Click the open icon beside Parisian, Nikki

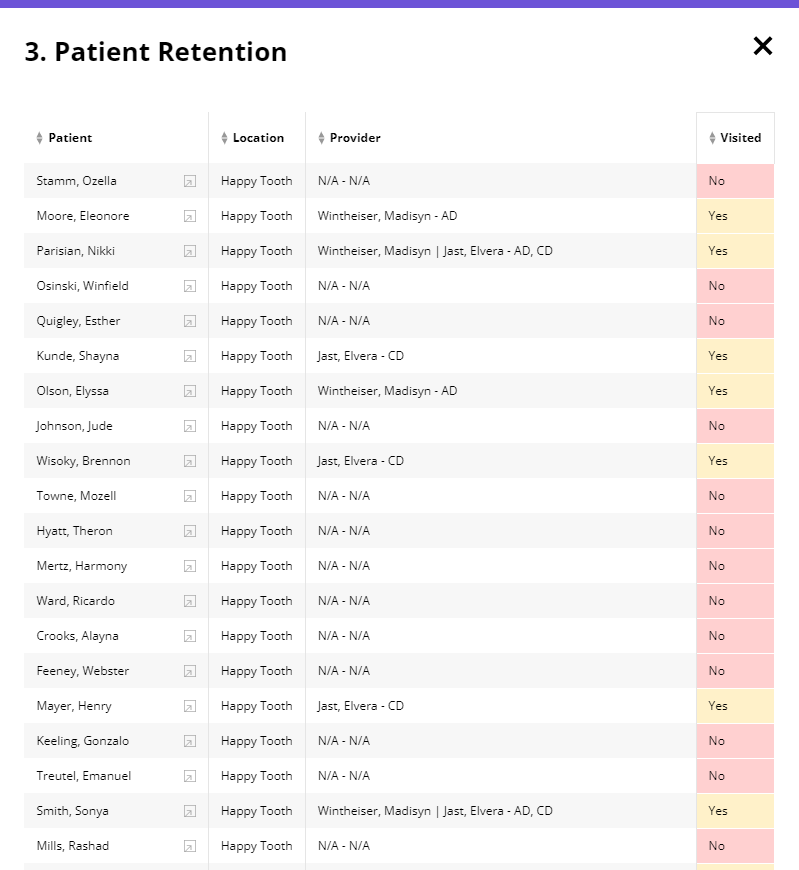point(190,251)
